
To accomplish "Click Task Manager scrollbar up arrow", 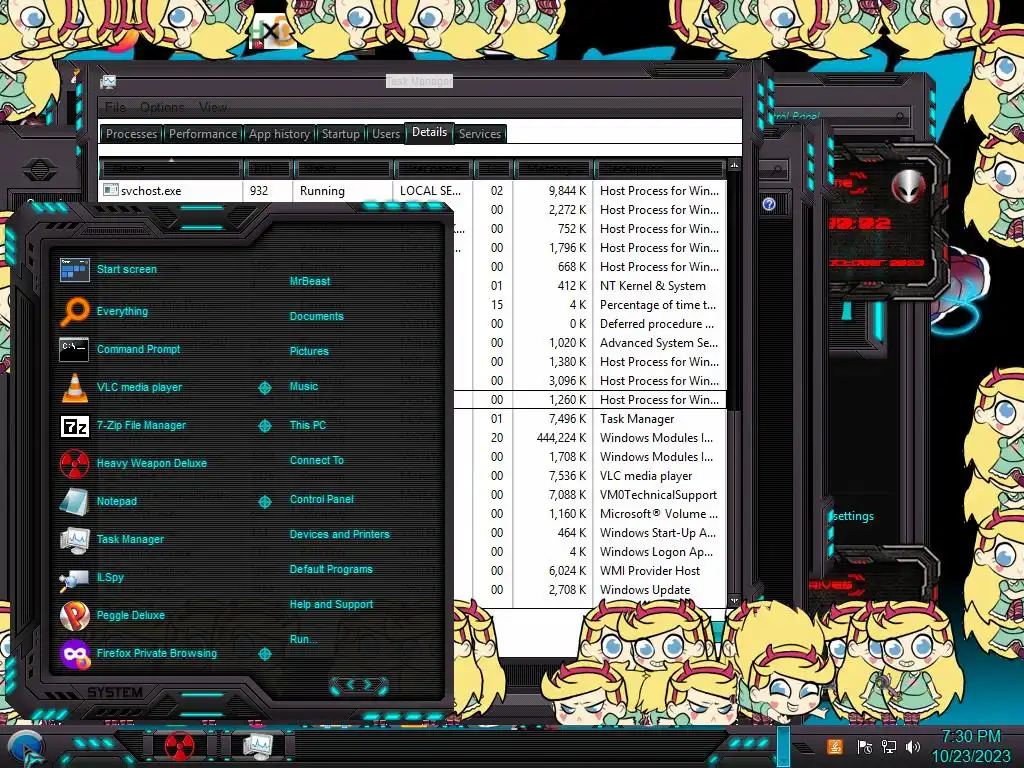I will (734, 165).
